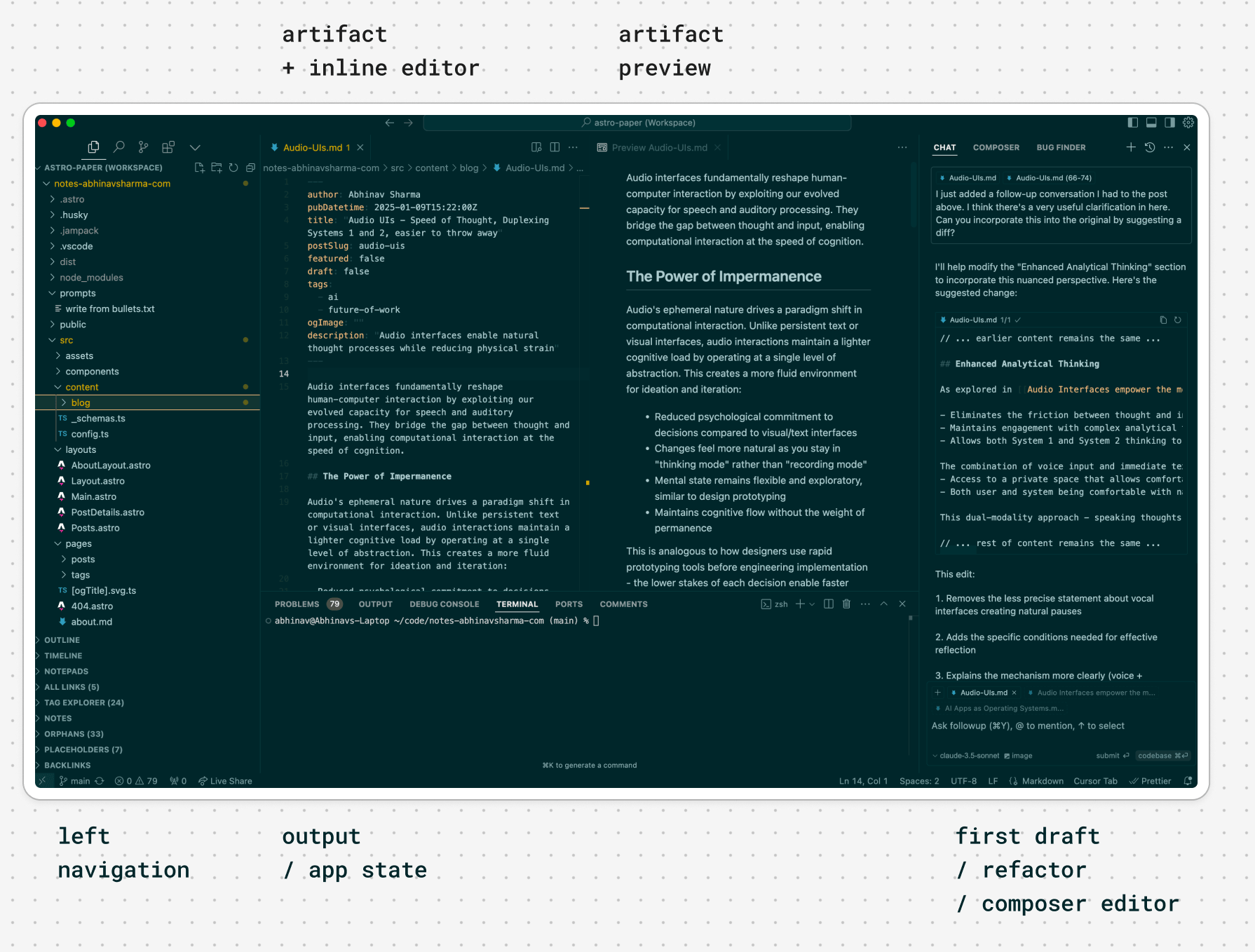Click the New Folder icon in explorer
Screen dimensions: 1255x952
pos(217,168)
